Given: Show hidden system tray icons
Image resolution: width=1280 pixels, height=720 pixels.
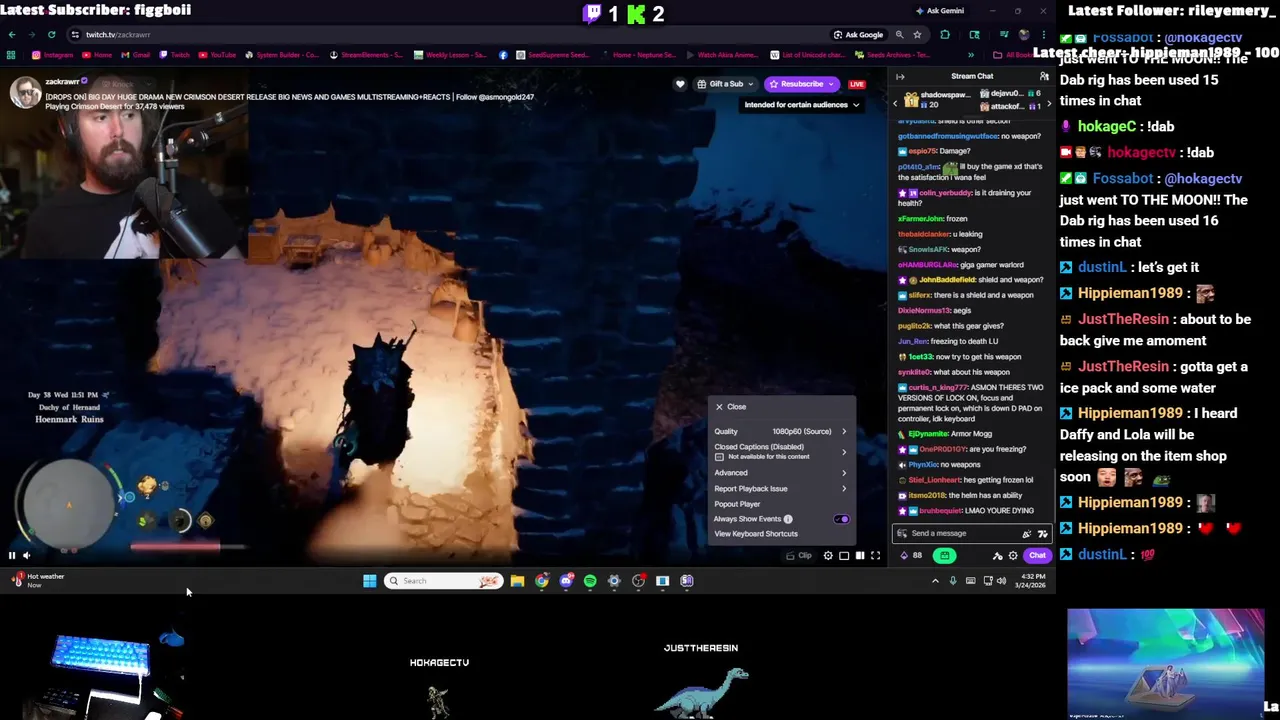Looking at the screenshot, I should [x=935, y=581].
